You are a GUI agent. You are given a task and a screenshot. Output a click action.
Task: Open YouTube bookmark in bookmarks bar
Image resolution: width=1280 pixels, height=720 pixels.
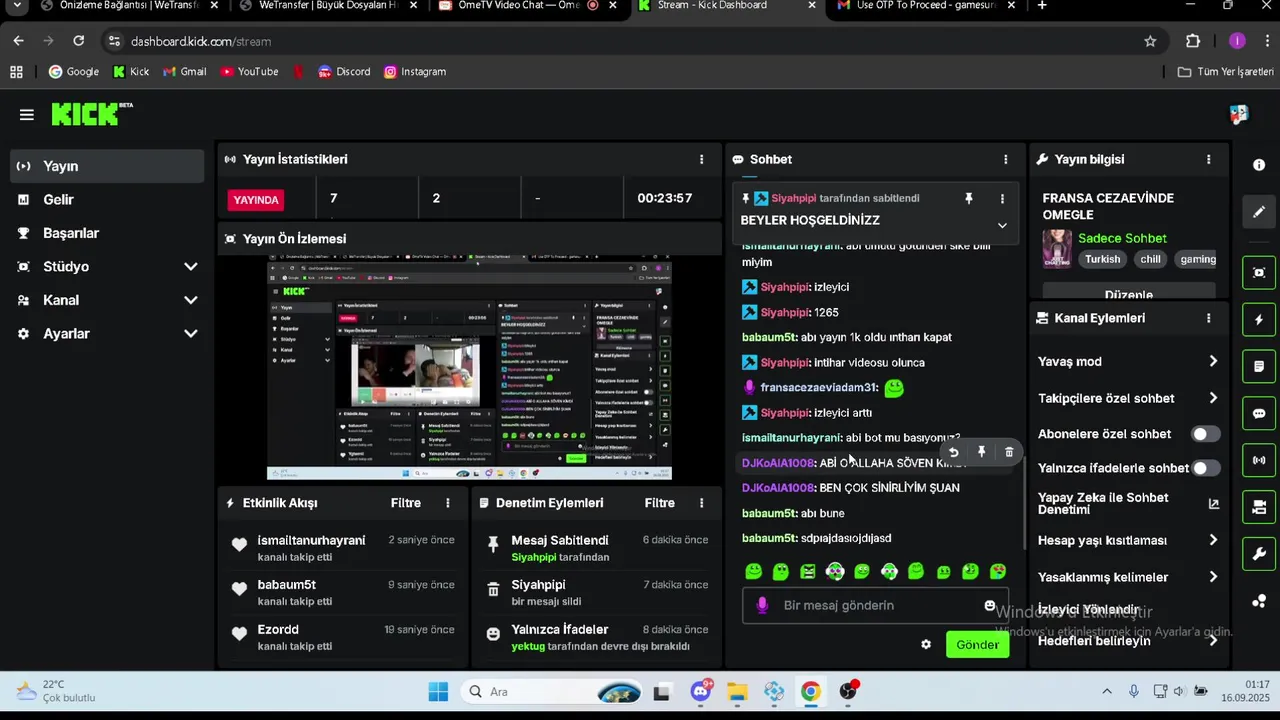pyautogui.click(x=249, y=72)
